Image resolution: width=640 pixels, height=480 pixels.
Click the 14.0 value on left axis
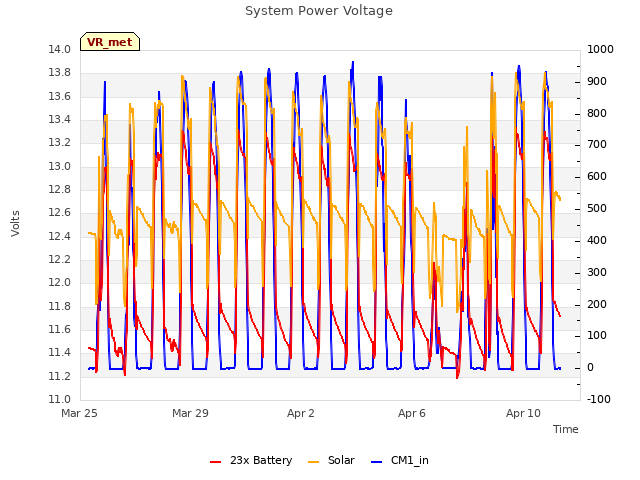click(59, 49)
